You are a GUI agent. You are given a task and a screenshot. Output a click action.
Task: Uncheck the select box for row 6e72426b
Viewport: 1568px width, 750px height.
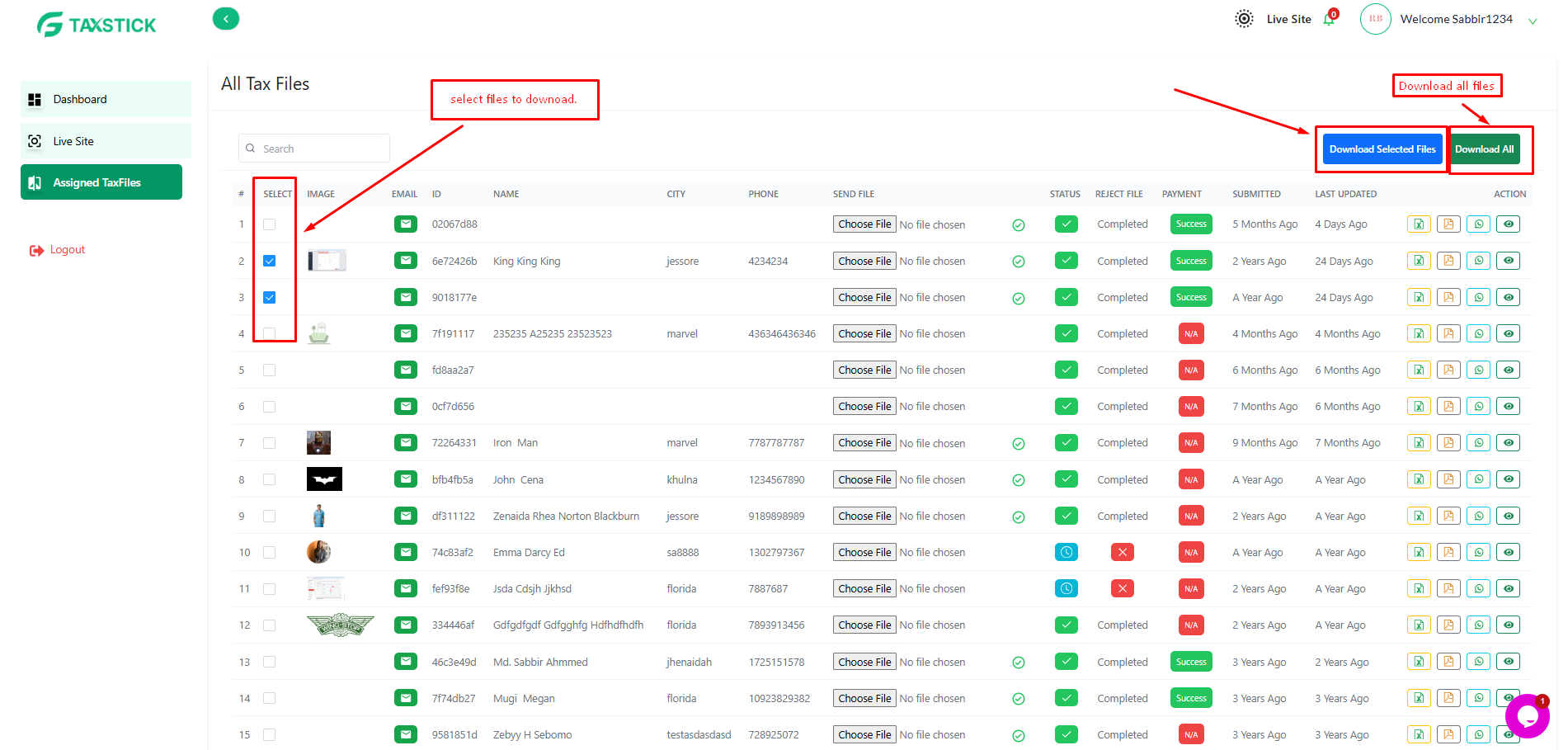tap(269, 261)
